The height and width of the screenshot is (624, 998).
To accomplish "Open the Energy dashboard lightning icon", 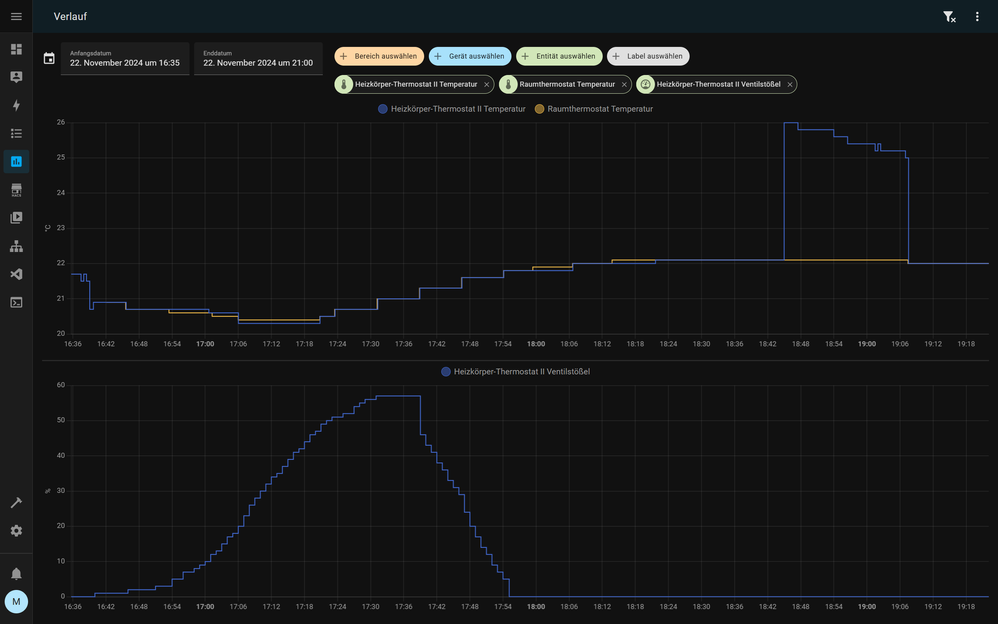I will (x=16, y=105).
